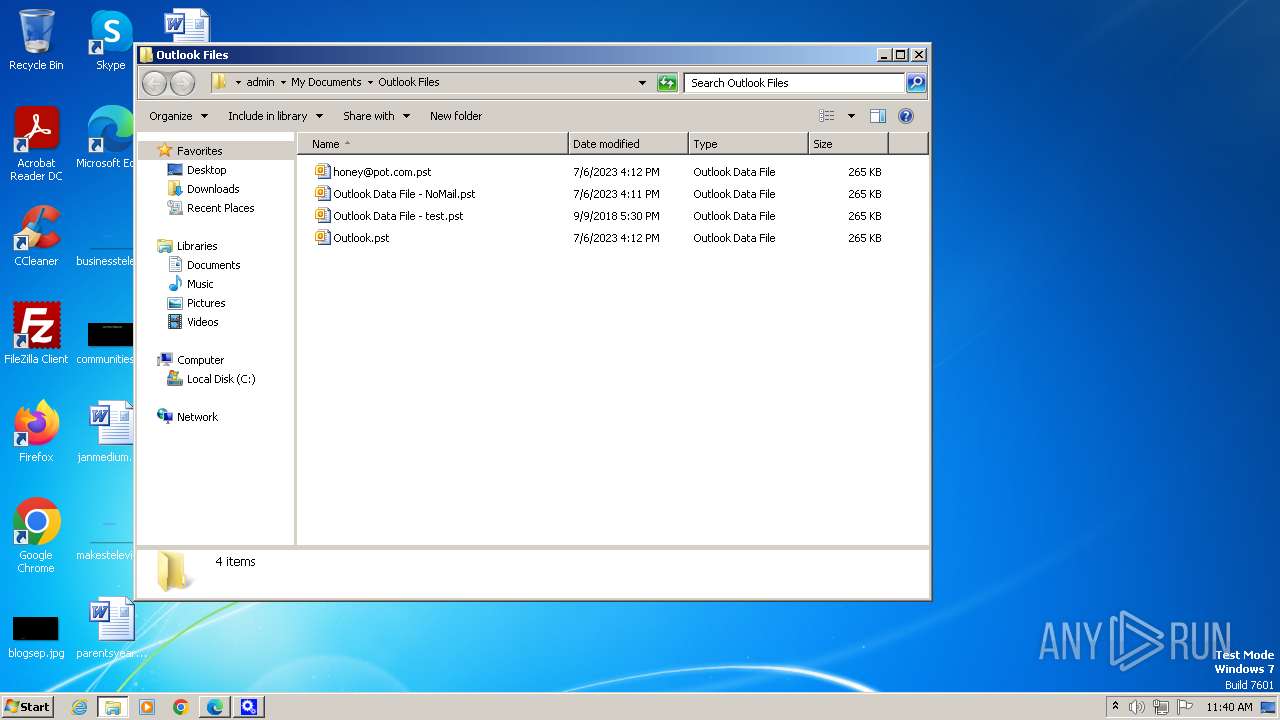Open Firefox desktop shortcut
Image resolution: width=1280 pixels, height=720 pixels.
(36, 432)
